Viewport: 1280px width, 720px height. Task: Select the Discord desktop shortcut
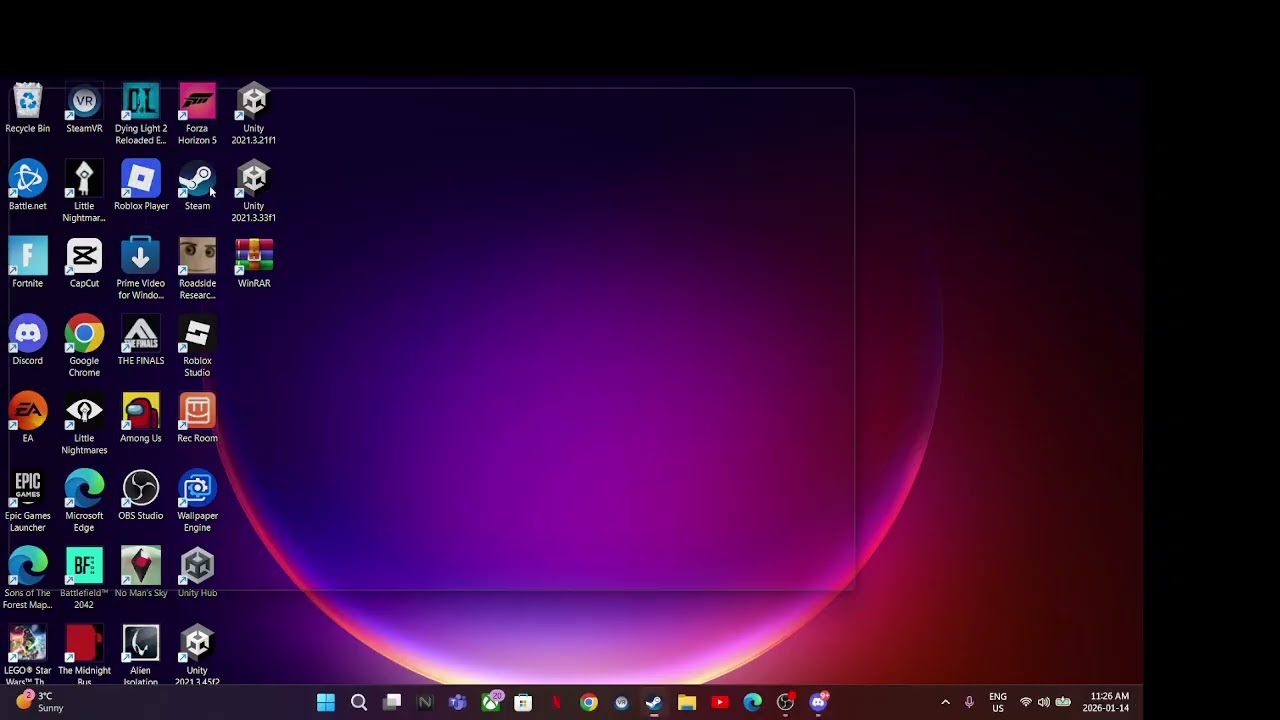(x=28, y=341)
